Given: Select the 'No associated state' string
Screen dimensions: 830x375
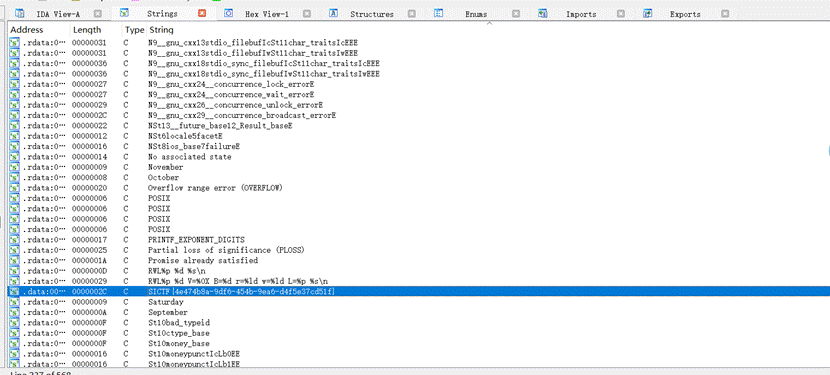Looking at the screenshot, I should tap(190, 157).
